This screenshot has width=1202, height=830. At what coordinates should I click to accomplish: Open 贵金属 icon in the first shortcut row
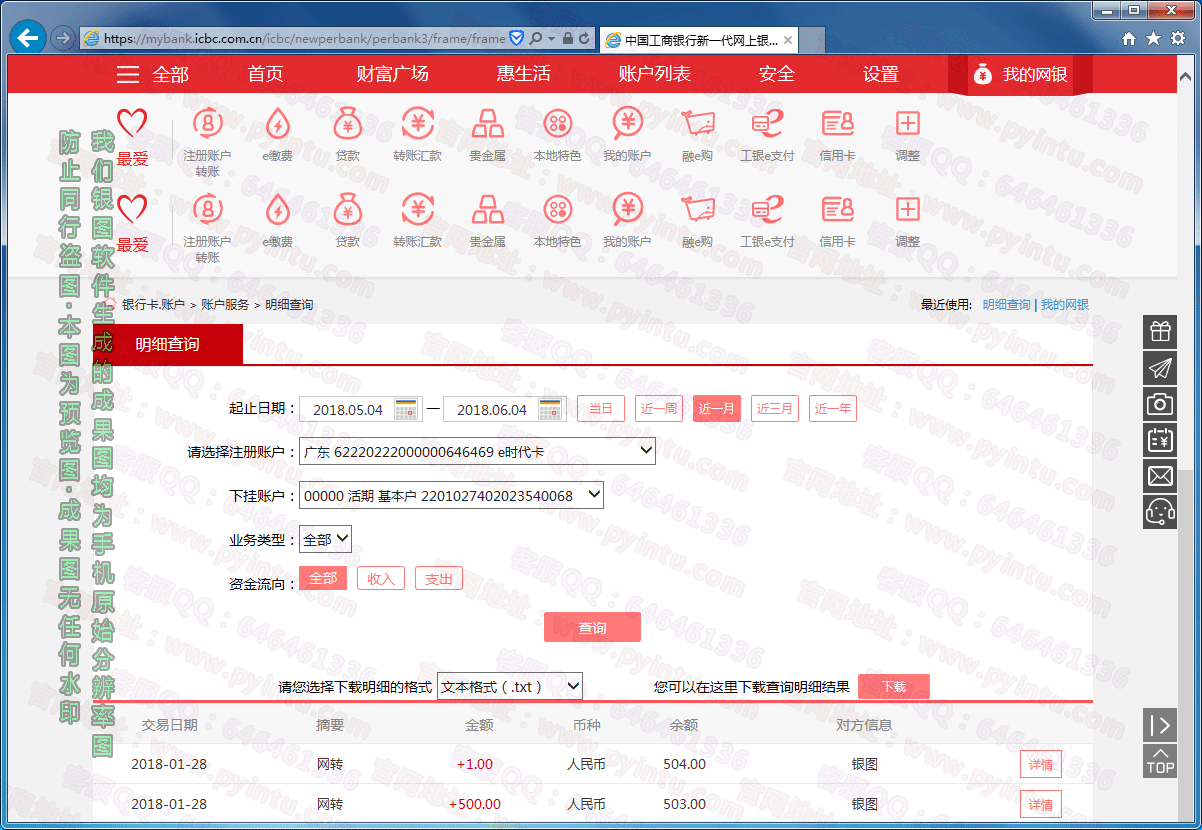click(x=487, y=124)
